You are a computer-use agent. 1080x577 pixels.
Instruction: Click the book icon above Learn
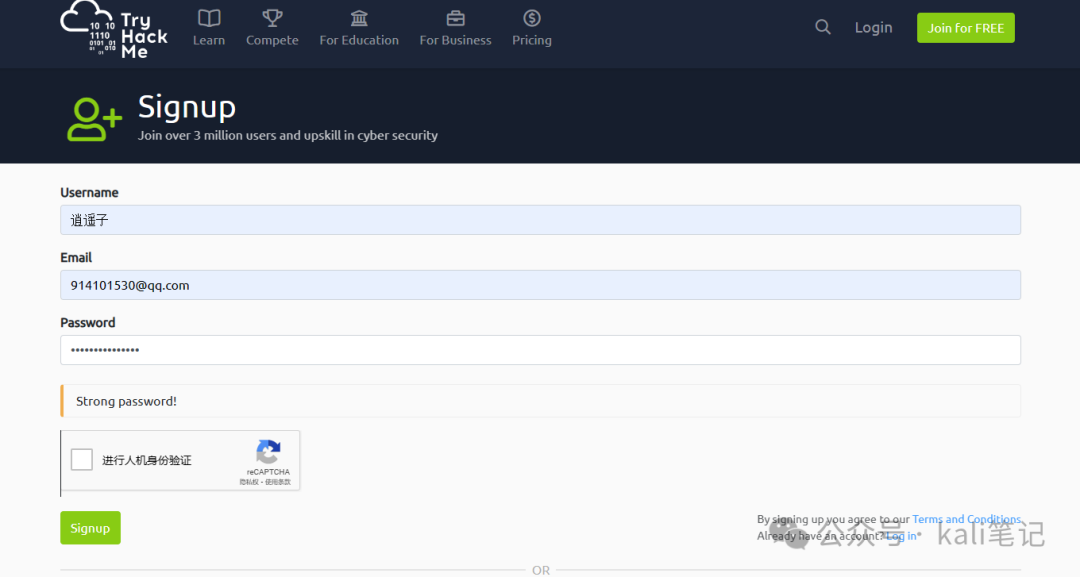[x=209, y=18]
